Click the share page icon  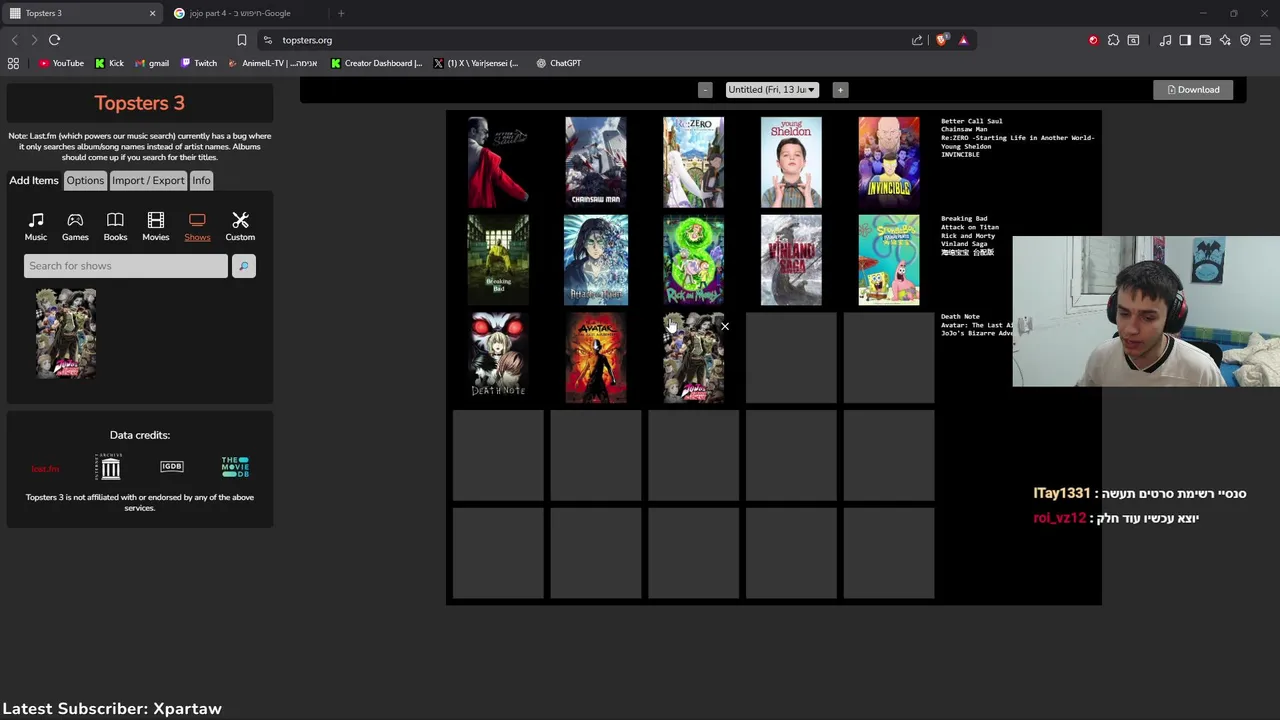pos(917,40)
